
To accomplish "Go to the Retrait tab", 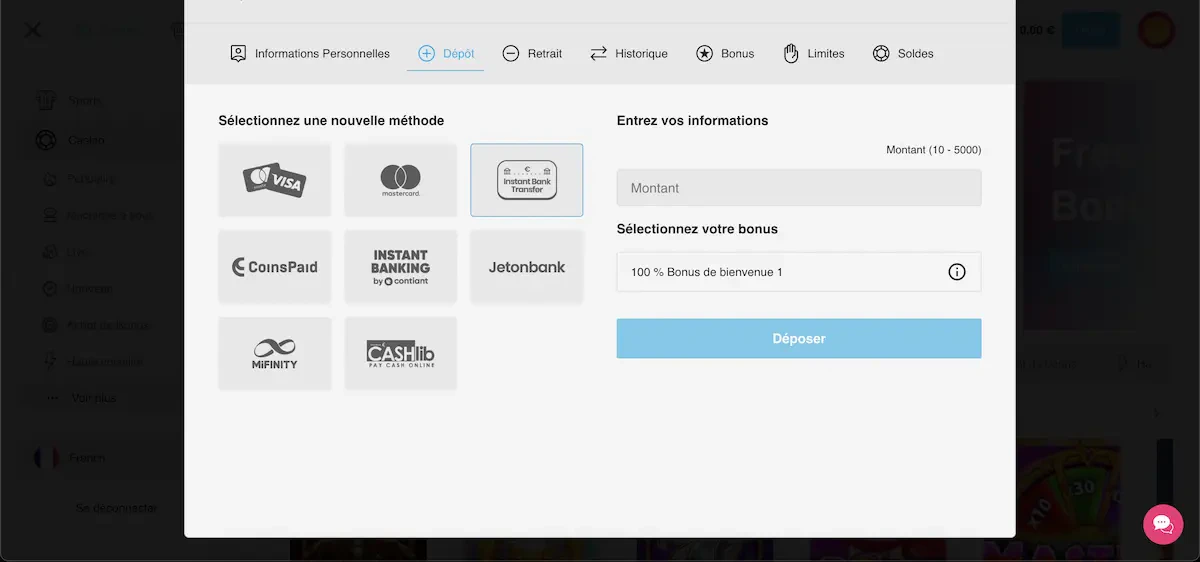I will [x=532, y=53].
